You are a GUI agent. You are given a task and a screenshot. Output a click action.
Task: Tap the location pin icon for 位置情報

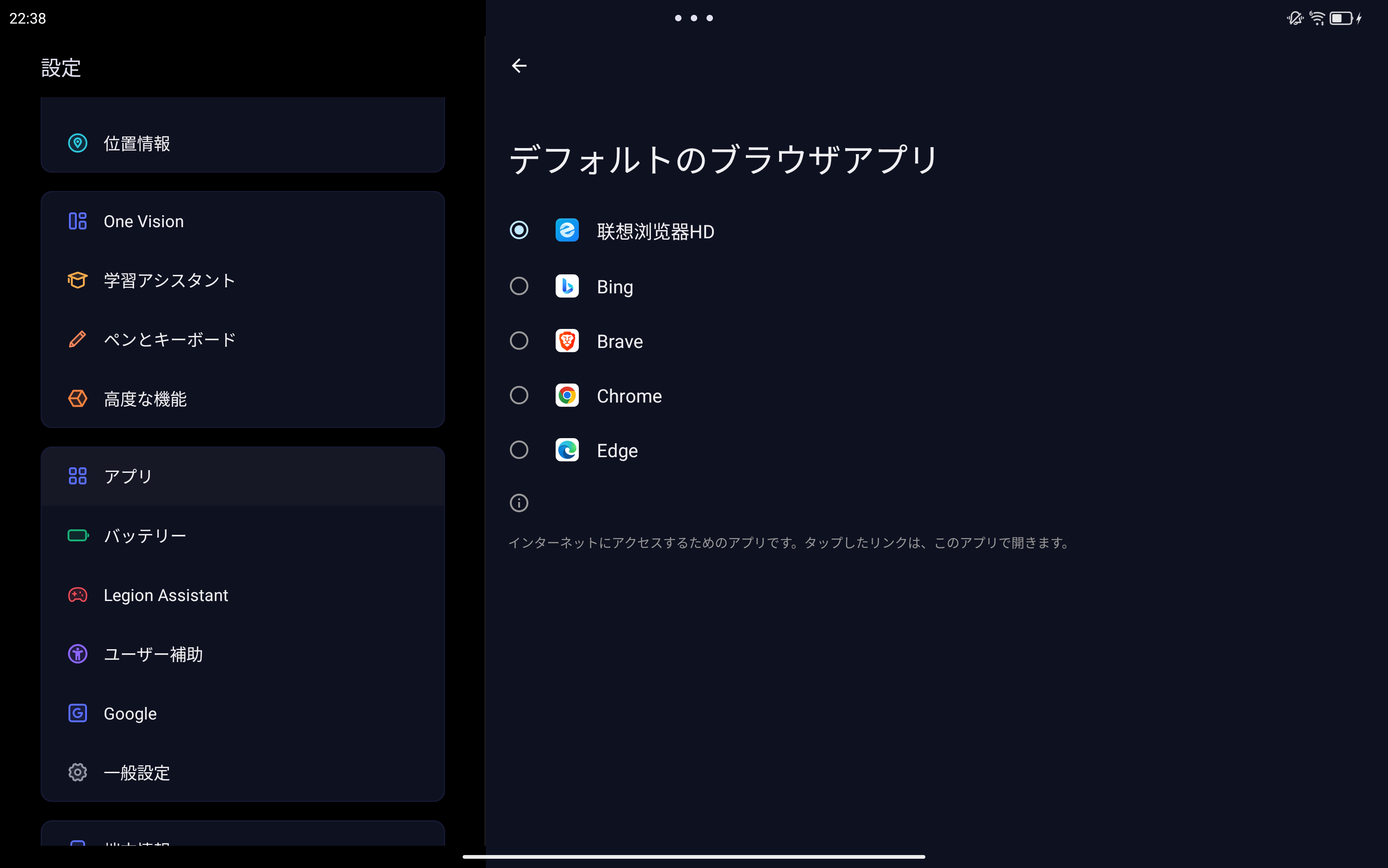(77, 143)
